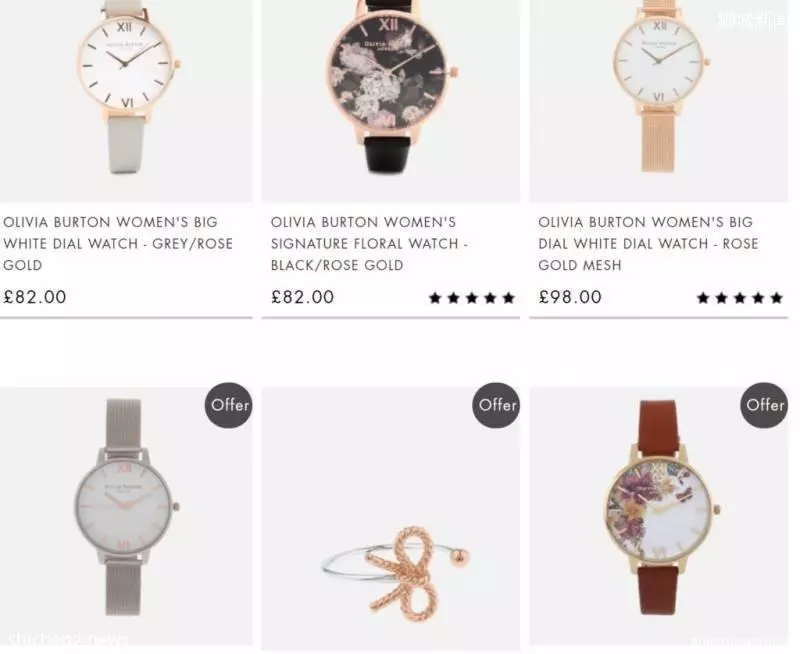Click the £98.00 price of the mesh watch
800x654 pixels.
[570, 297]
